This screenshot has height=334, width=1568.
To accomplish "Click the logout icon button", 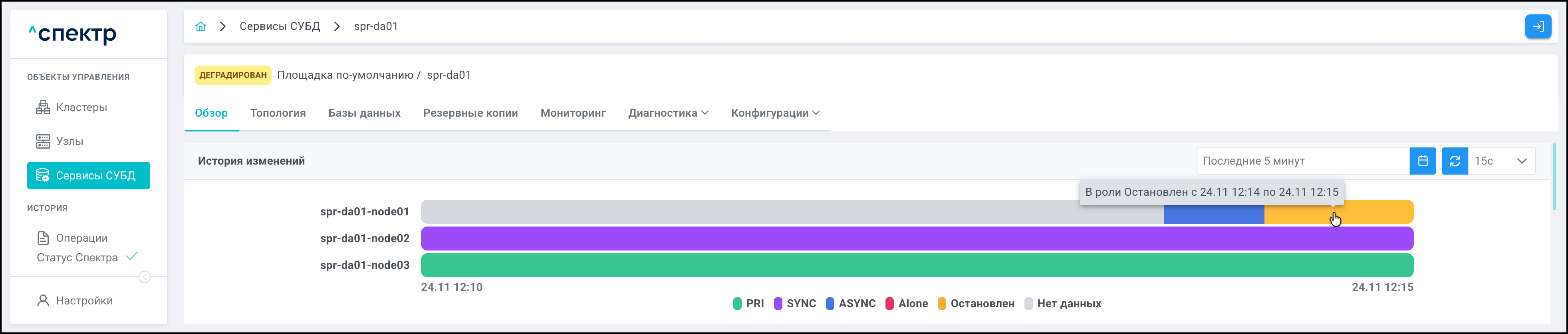I will coord(1538,26).
